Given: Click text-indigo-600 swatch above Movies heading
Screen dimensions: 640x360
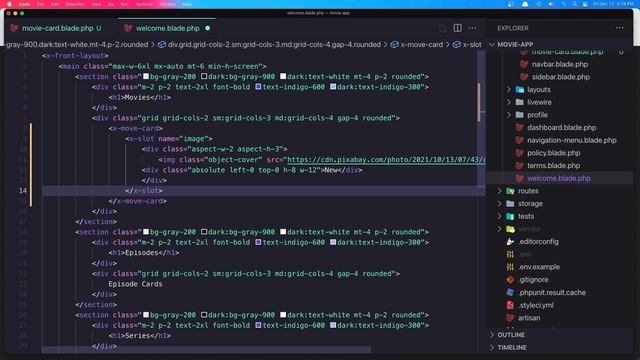Looking at the screenshot, I should pyautogui.click(x=258, y=87).
